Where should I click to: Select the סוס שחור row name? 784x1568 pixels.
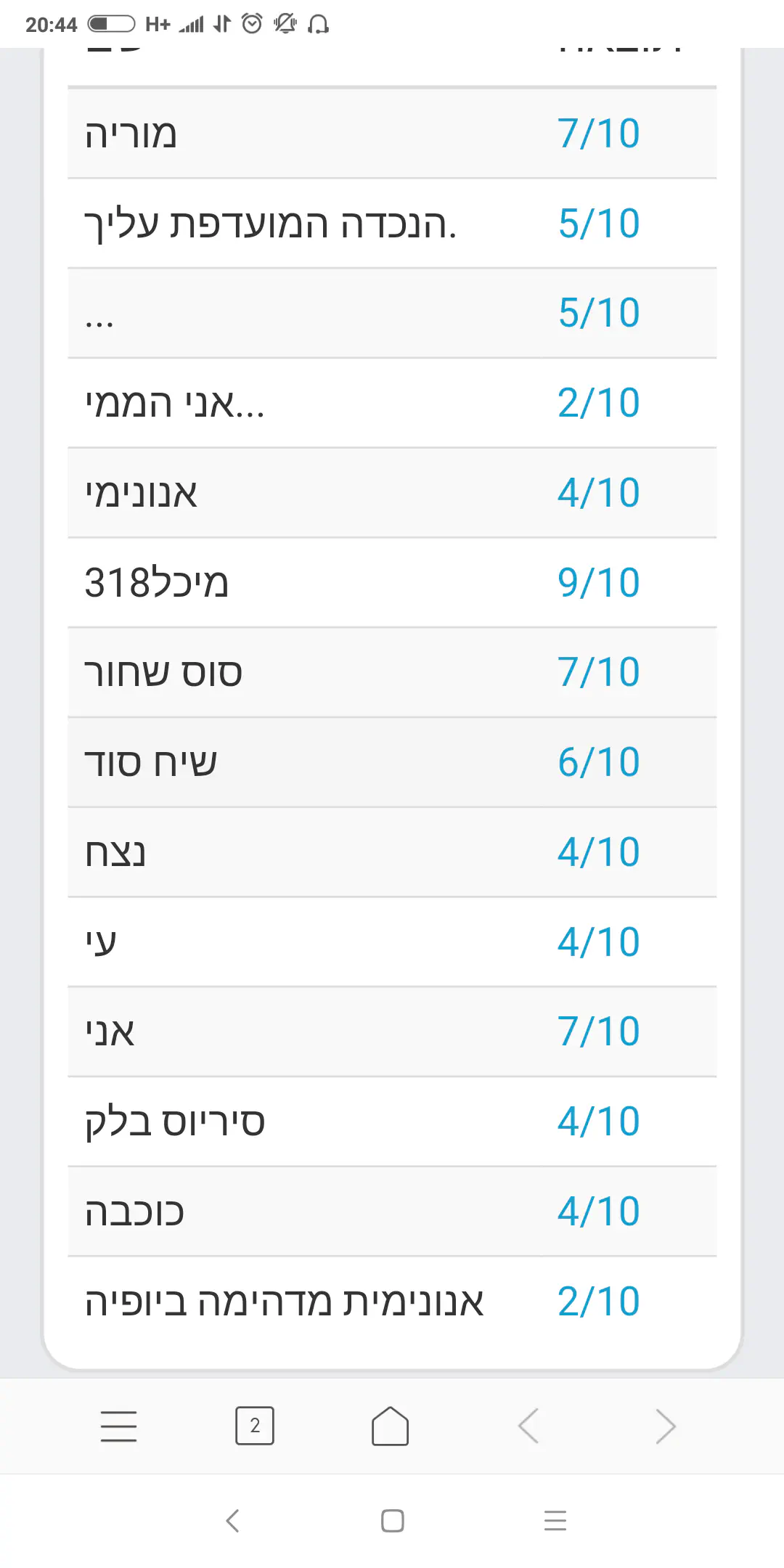[x=163, y=673]
